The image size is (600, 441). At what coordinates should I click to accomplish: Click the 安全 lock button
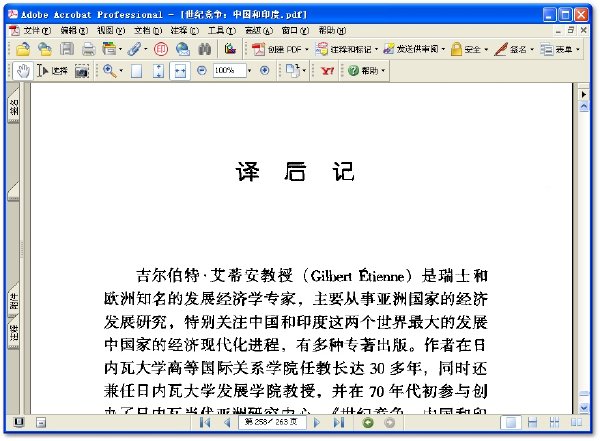click(x=466, y=49)
